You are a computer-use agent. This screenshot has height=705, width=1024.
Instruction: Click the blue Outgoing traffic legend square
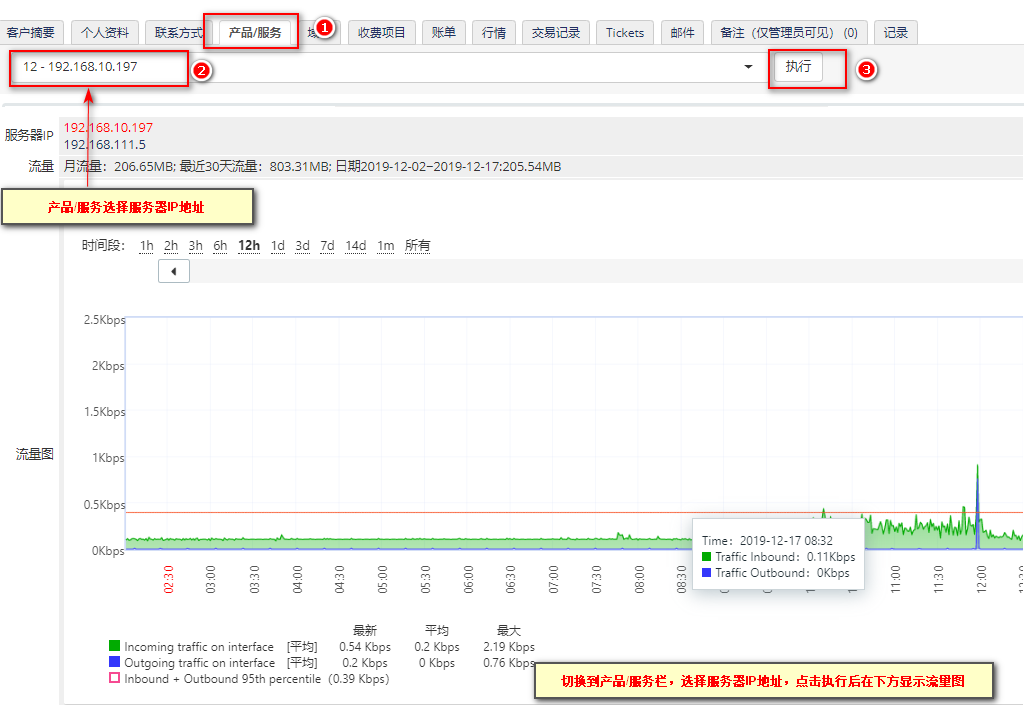click(x=114, y=662)
